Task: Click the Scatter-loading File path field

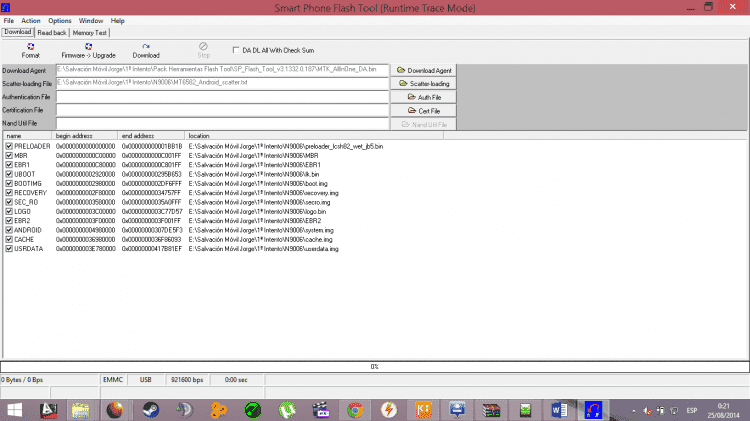Action: pyautogui.click(x=222, y=83)
